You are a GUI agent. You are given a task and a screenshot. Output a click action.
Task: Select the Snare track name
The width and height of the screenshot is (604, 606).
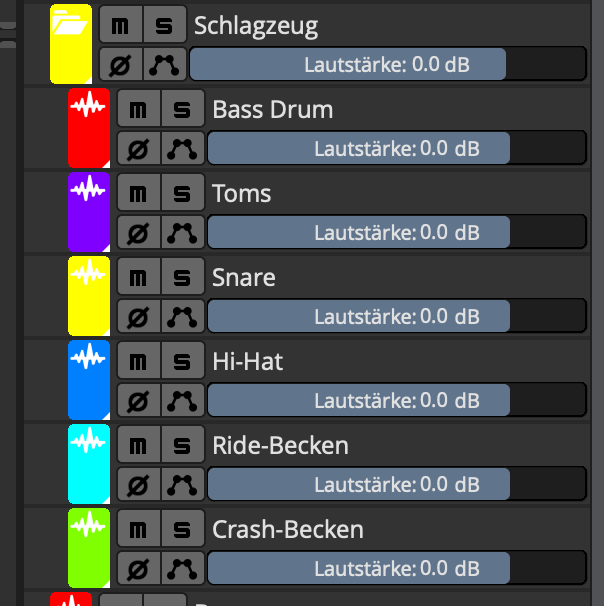243,276
